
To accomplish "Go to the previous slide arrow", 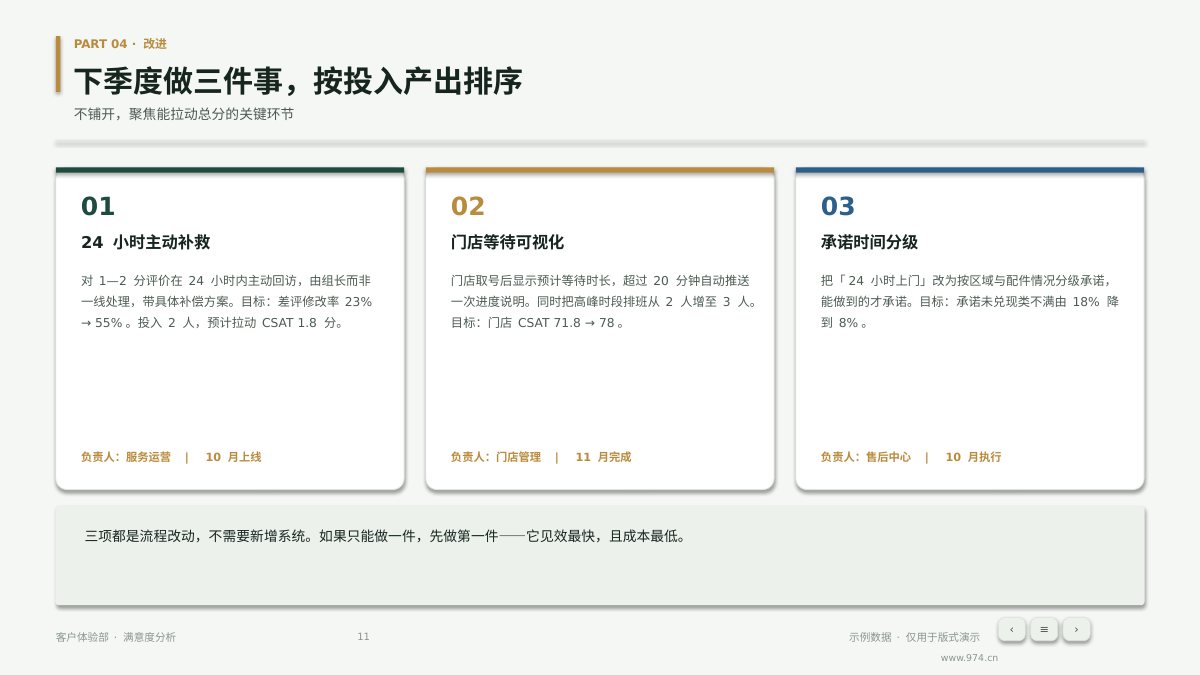I will pyautogui.click(x=1011, y=629).
